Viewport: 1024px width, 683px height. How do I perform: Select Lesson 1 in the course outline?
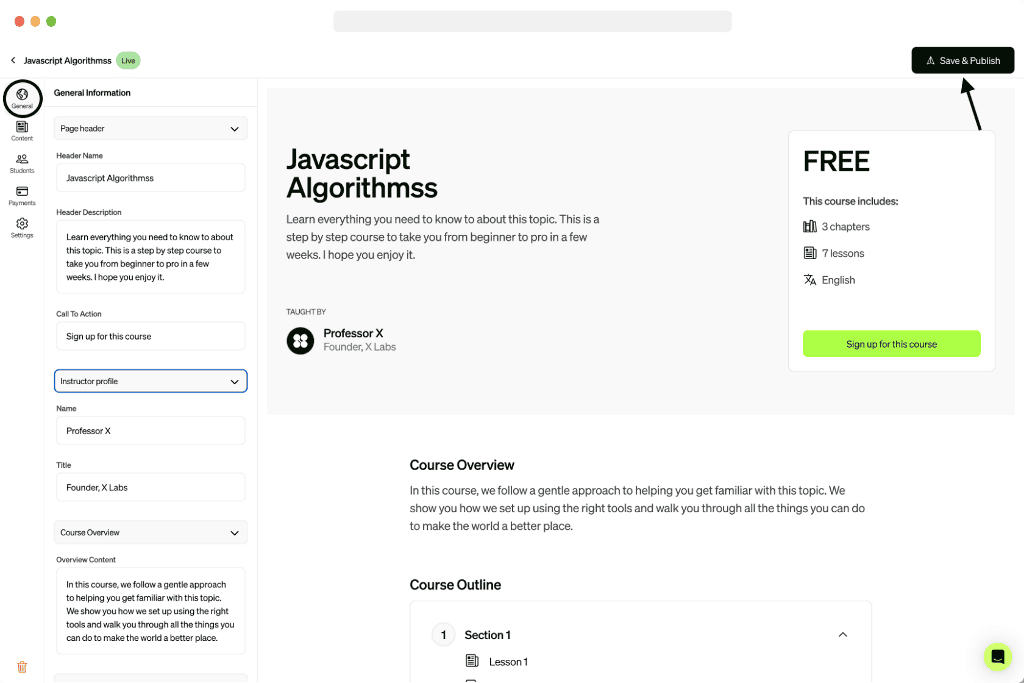coord(508,662)
